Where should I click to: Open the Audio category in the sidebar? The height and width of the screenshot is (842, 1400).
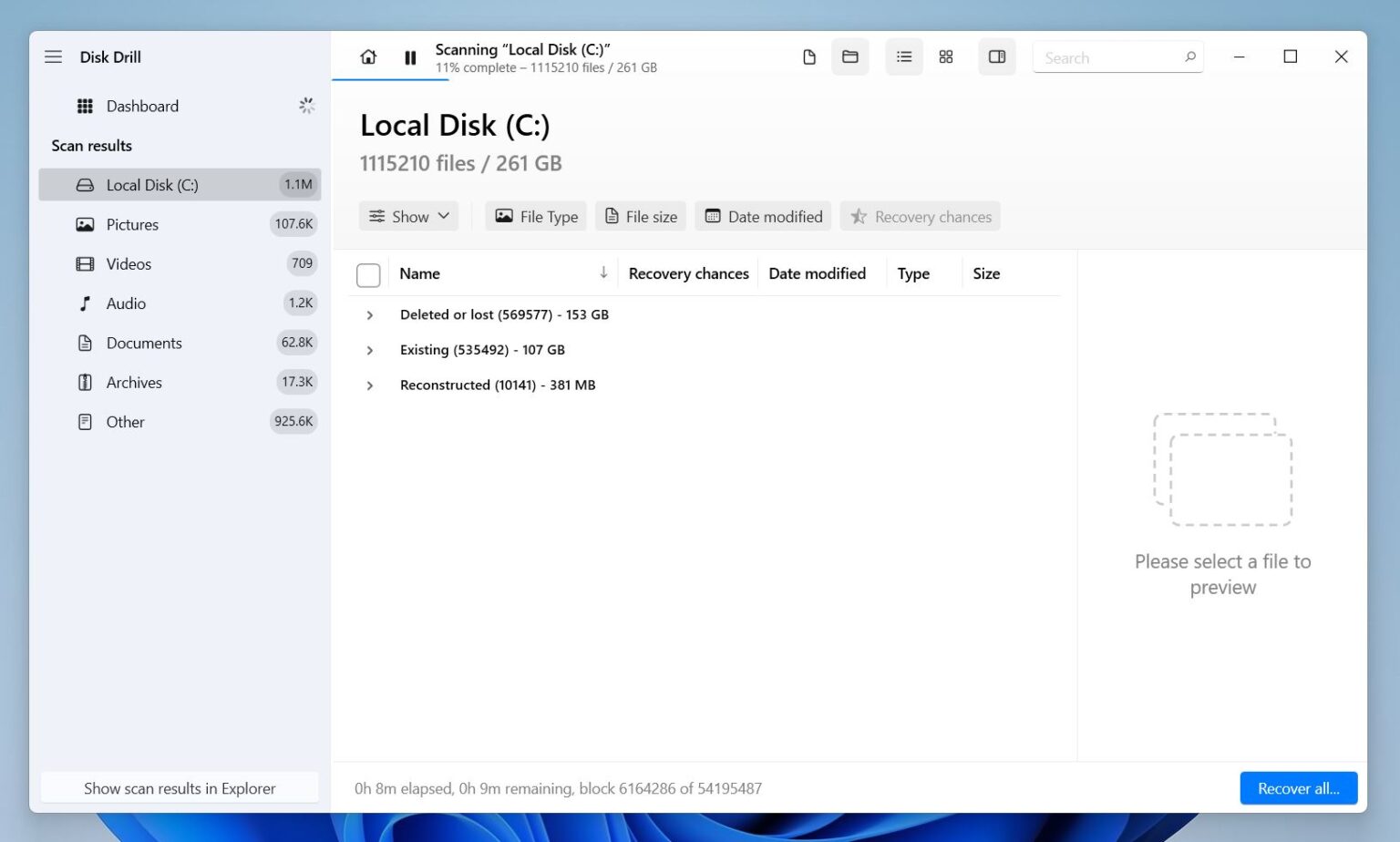coord(125,303)
